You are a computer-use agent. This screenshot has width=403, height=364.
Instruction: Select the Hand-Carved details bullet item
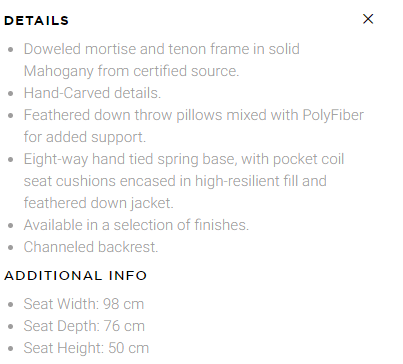92,93
